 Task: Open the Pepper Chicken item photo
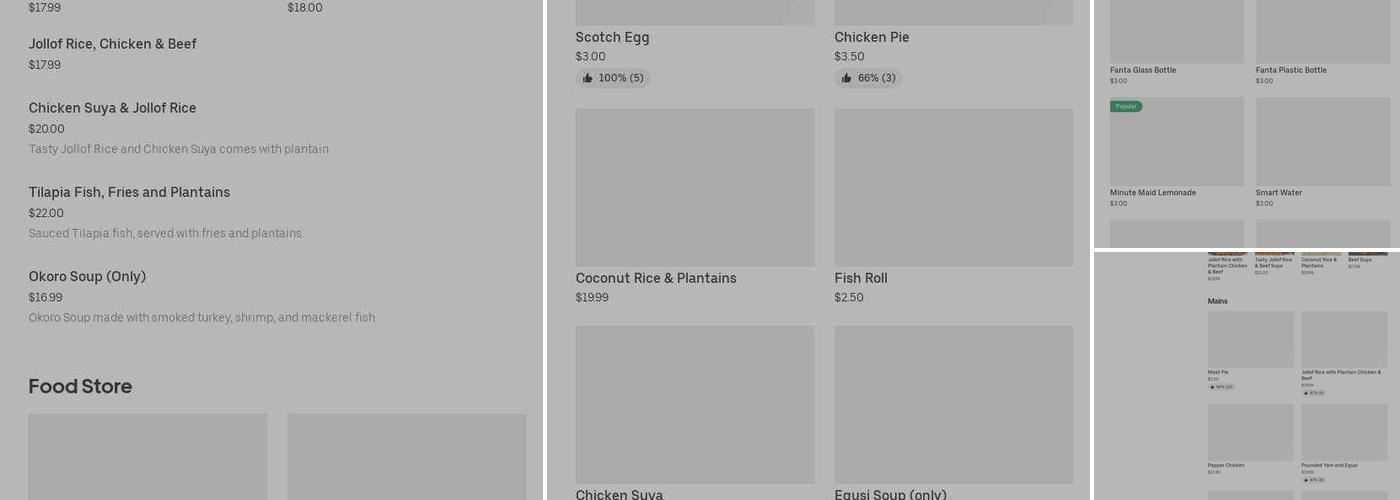coord(1250,432)
